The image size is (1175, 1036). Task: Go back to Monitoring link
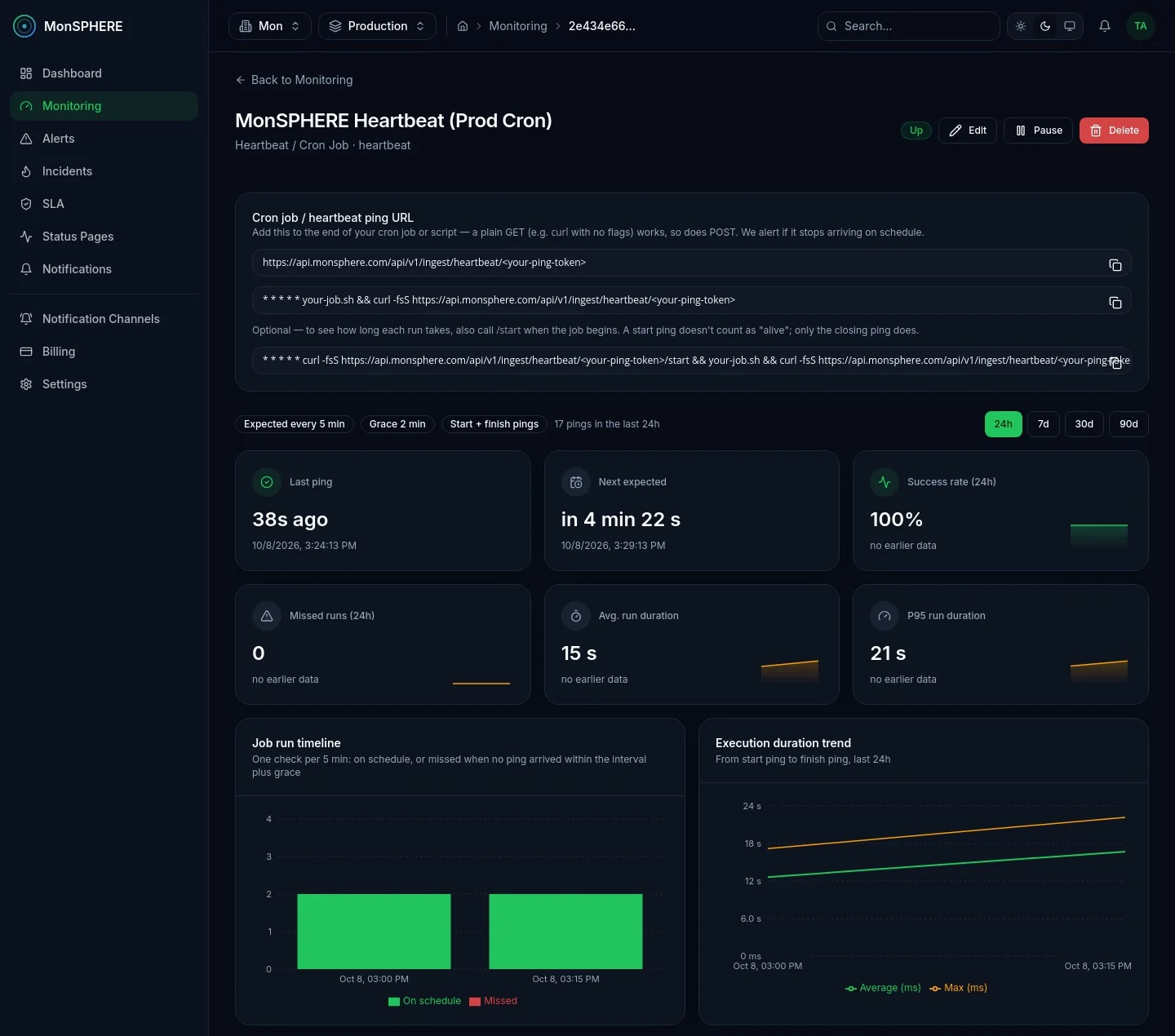[x=294, y=80]
